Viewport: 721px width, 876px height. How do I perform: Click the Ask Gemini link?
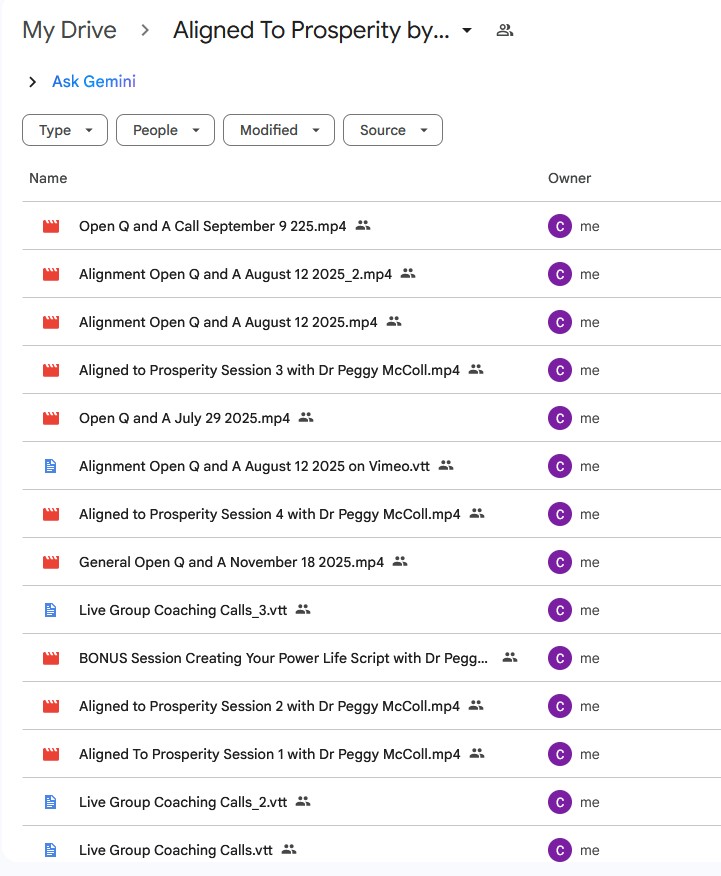tap(94, 82)
